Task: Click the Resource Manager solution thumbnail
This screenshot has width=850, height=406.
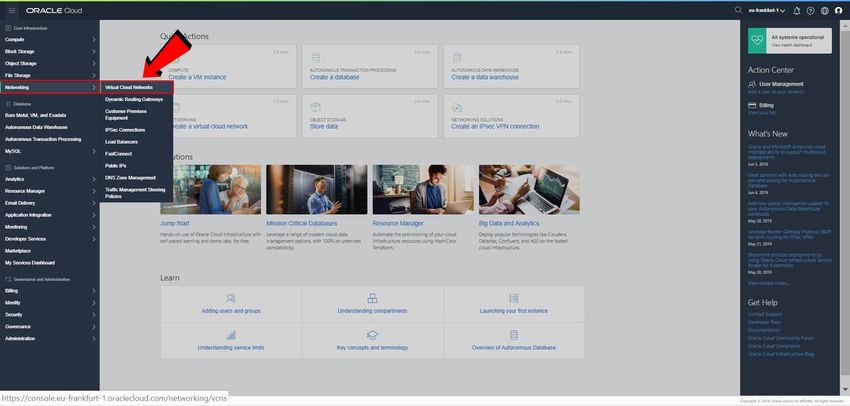Action: [423, 190]
